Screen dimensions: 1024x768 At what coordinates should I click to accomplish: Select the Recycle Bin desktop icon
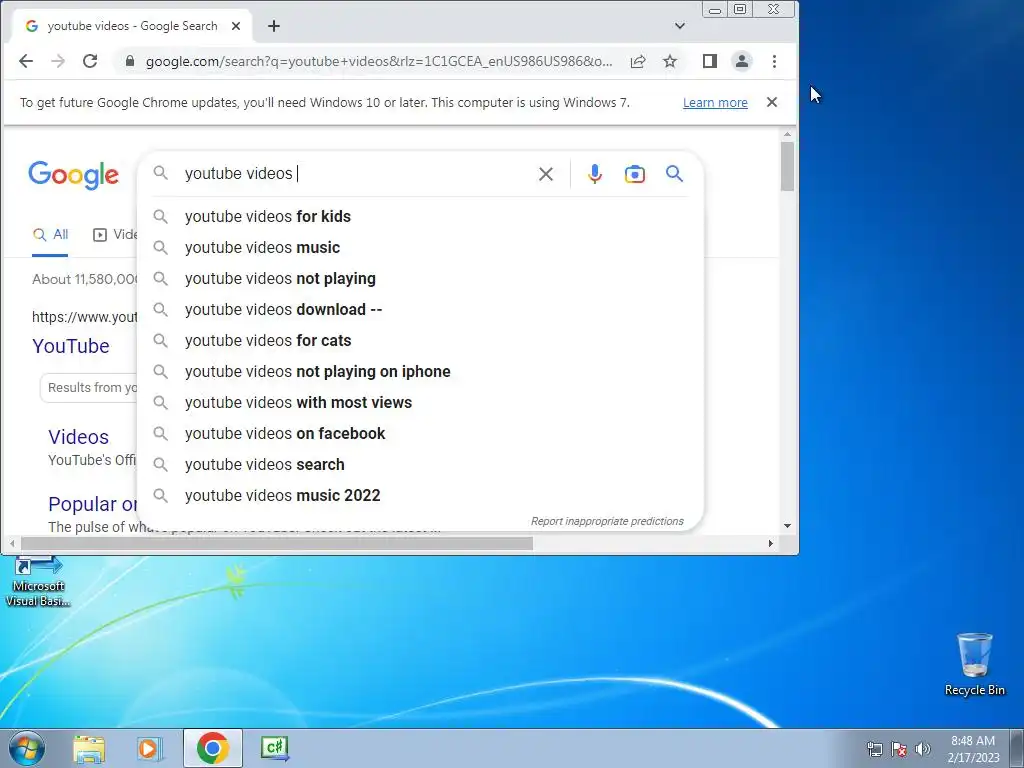pyautogui.click(x=974, y=664)
